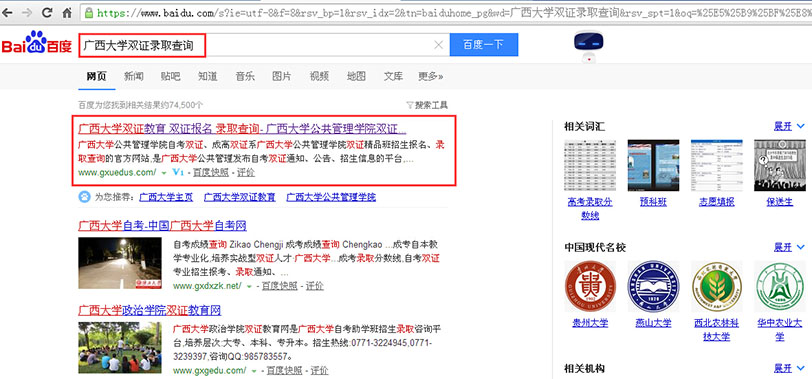Click the Baidu robot assistant icon
This screenshot has width=812, height=379.
pos(589,47)
